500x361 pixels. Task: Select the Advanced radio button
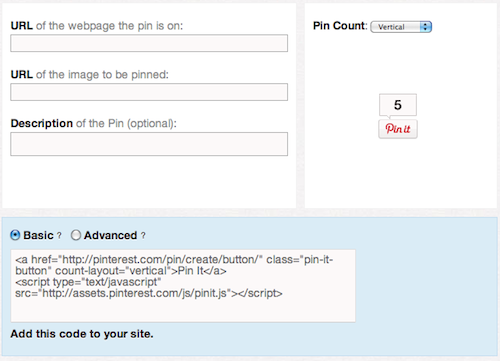(76, 235)
